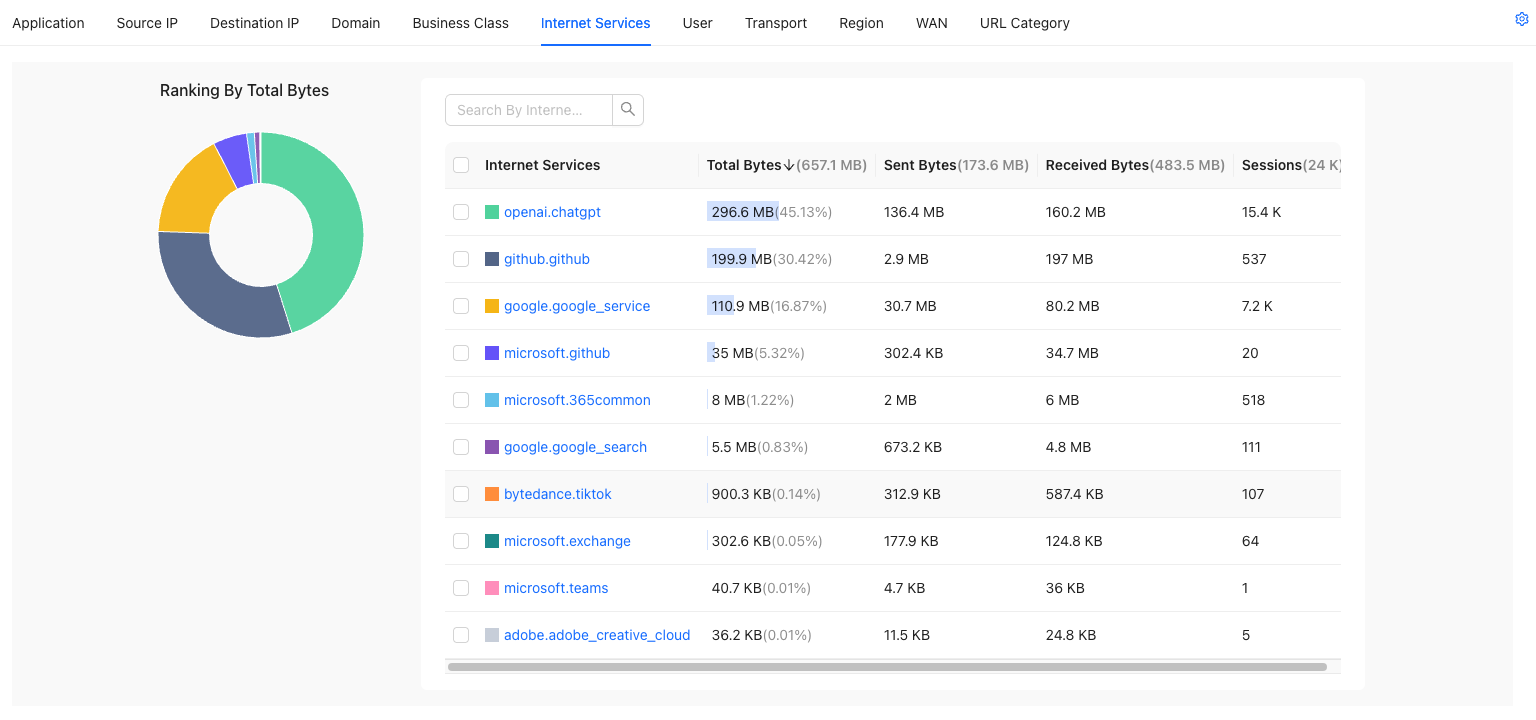
Task: Open the microsoft.365common link
Action: tap(577, 400)
